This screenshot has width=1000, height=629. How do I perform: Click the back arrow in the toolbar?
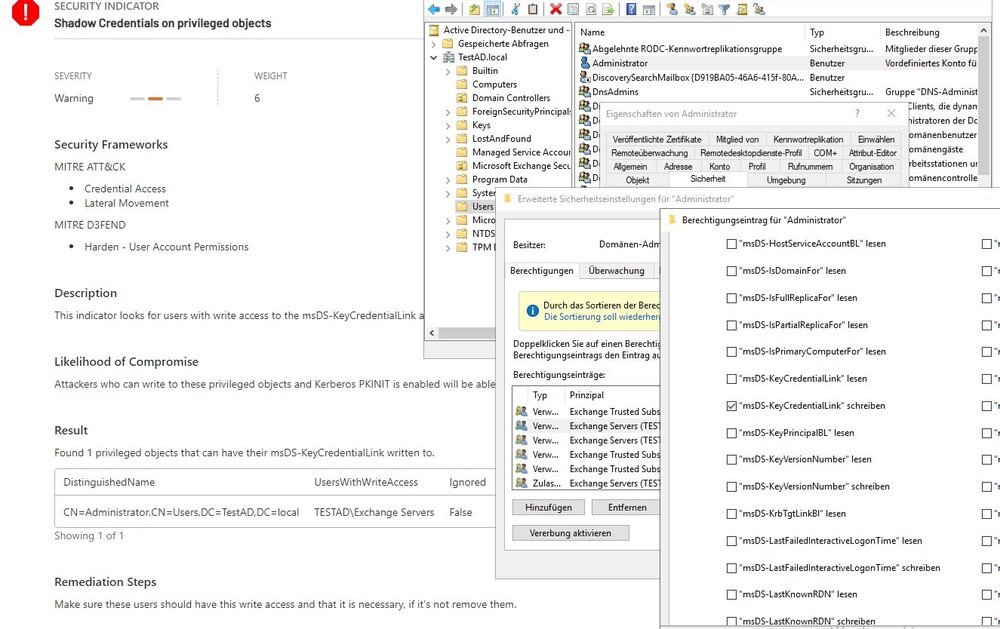pyautogui.click(x=434, y=9)
